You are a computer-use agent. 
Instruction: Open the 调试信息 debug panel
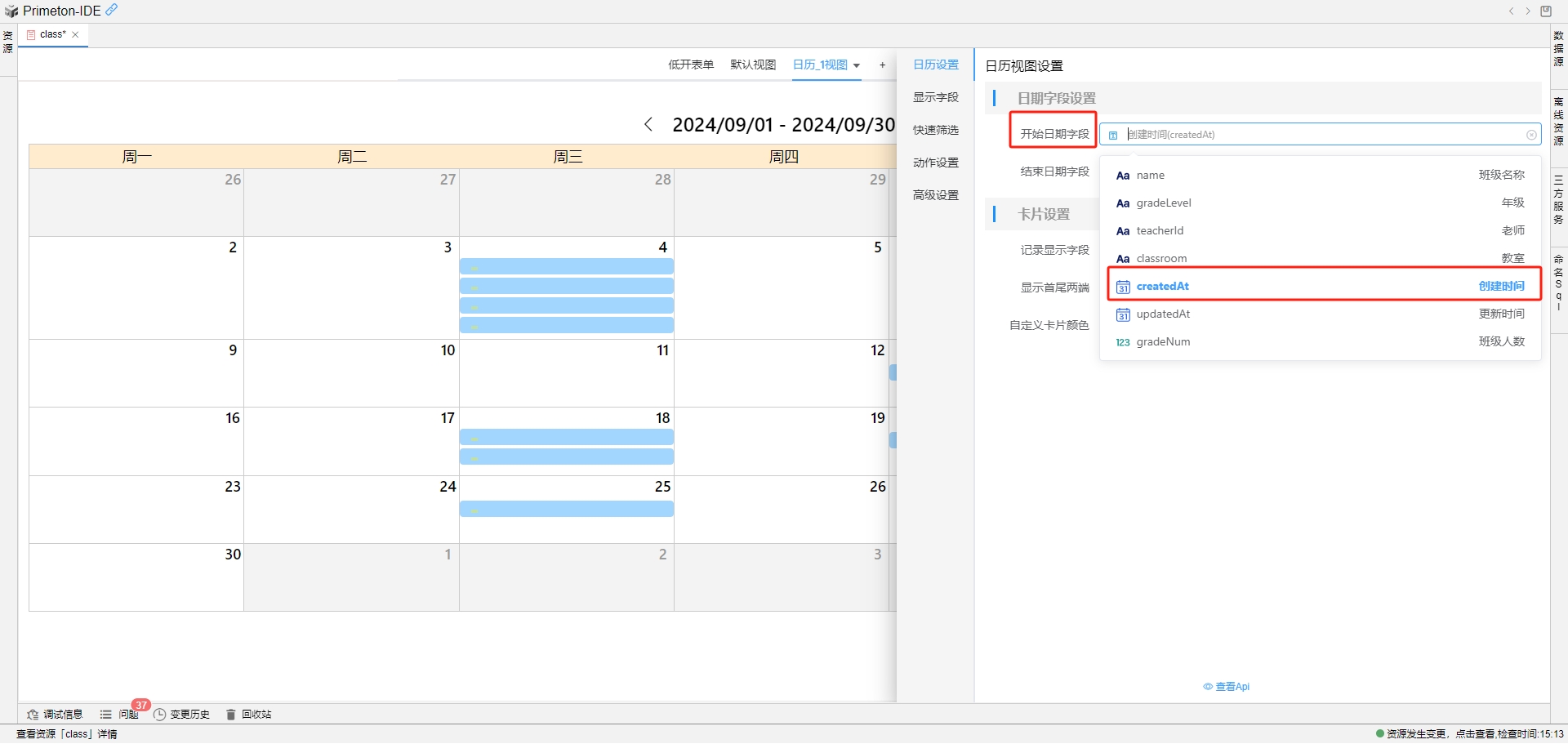pos(54,714)
